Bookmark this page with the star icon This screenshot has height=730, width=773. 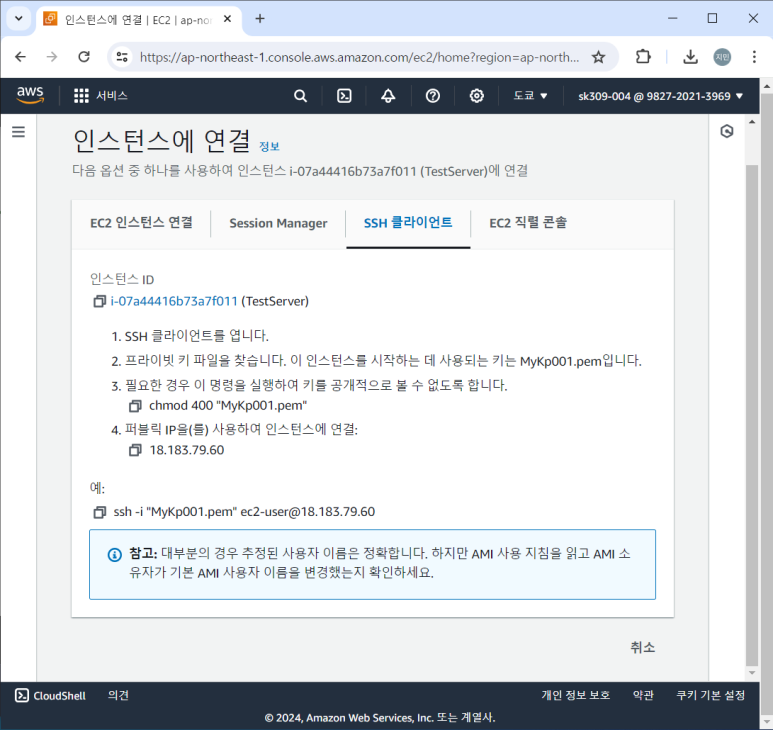coord(598,57)
